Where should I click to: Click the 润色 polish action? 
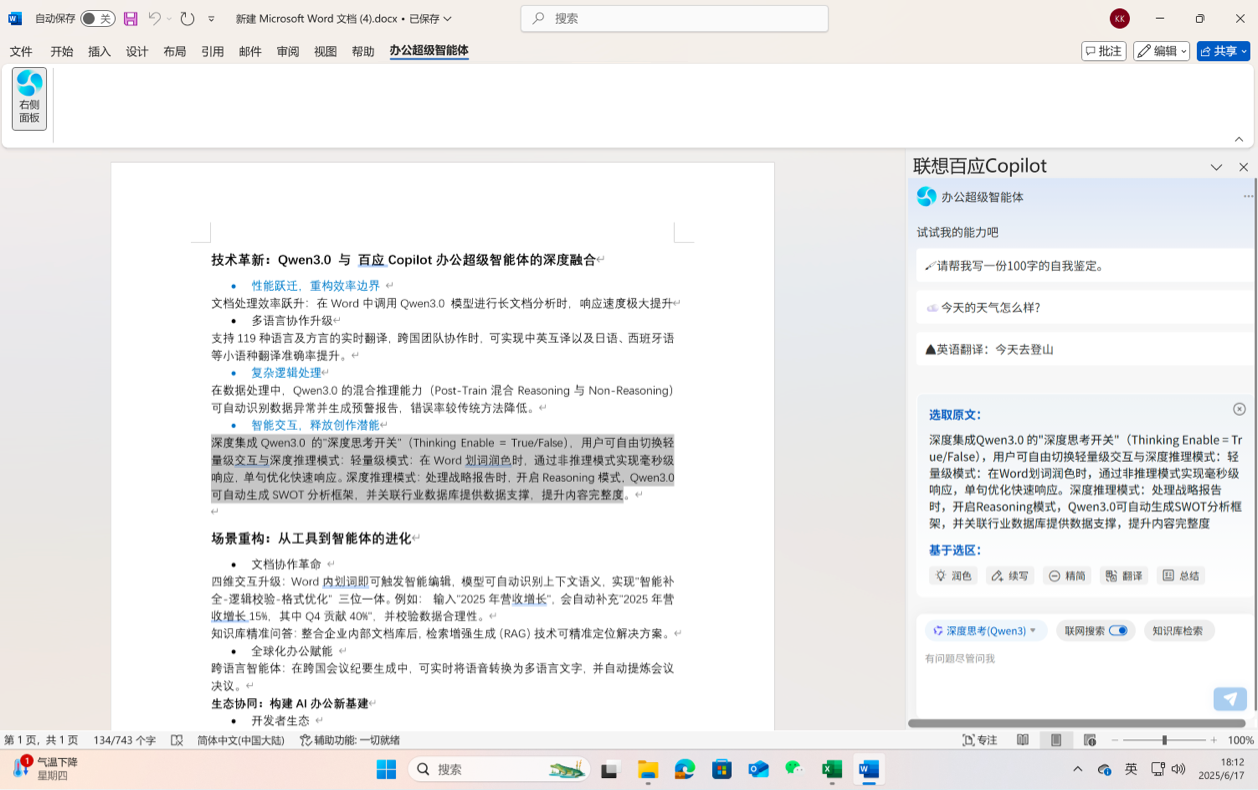pos(953,576)
